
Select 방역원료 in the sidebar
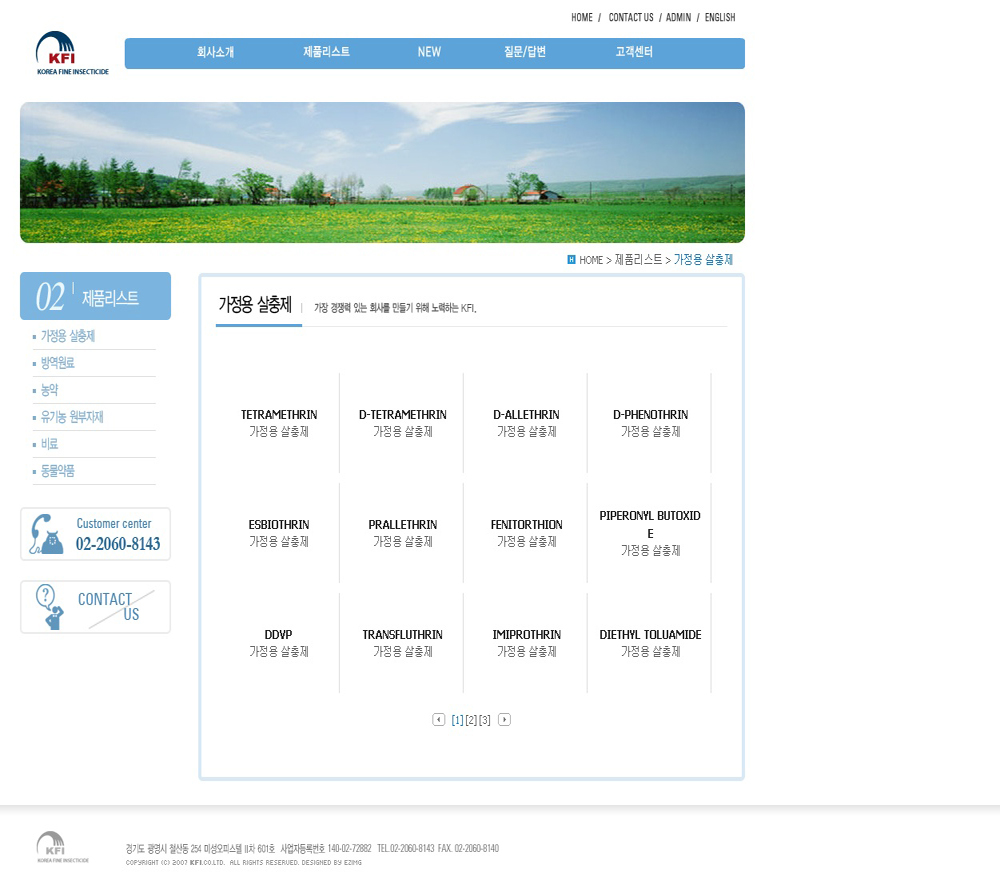click(58, 363)
